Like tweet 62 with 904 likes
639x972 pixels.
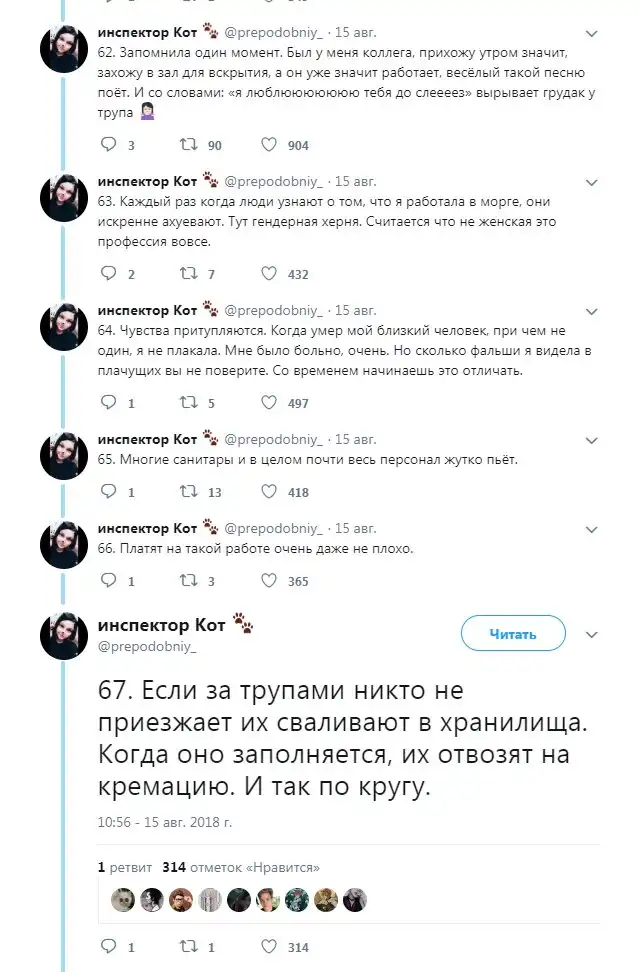[x=268, y=145]
